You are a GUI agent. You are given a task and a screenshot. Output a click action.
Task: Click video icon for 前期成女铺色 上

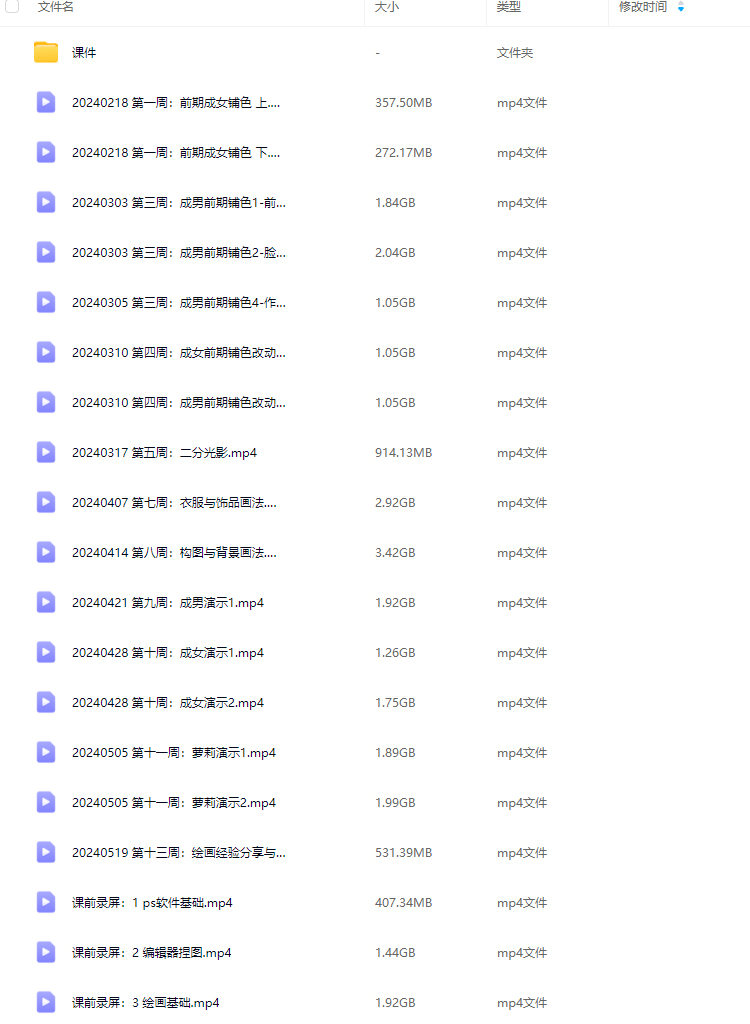46,103
